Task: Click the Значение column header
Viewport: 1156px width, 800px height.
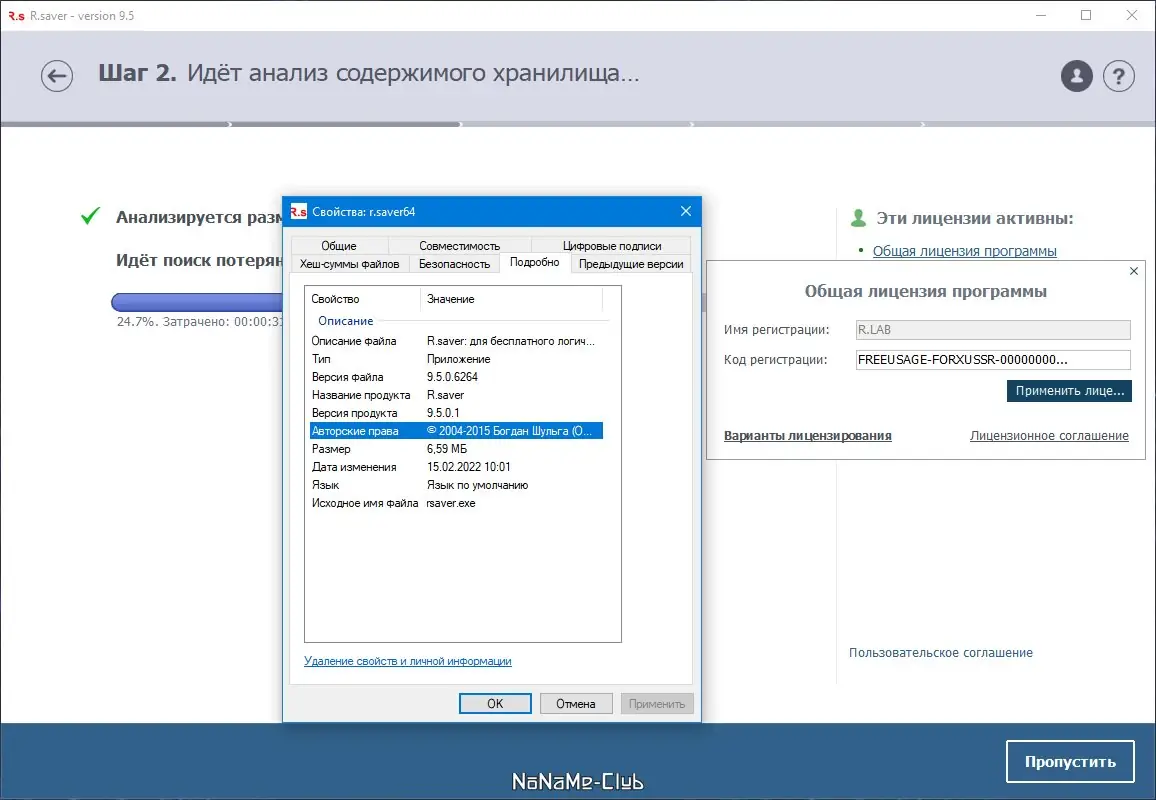Action: [512, 299]
